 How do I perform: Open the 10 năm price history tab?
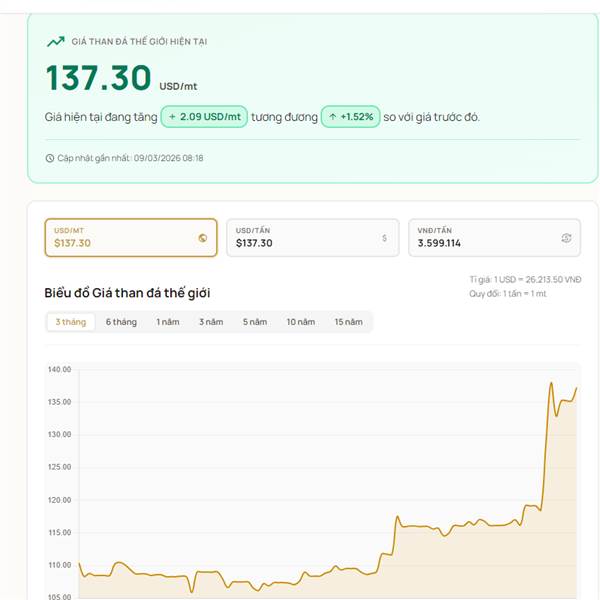pyautogui.click(x=300, y=322)
